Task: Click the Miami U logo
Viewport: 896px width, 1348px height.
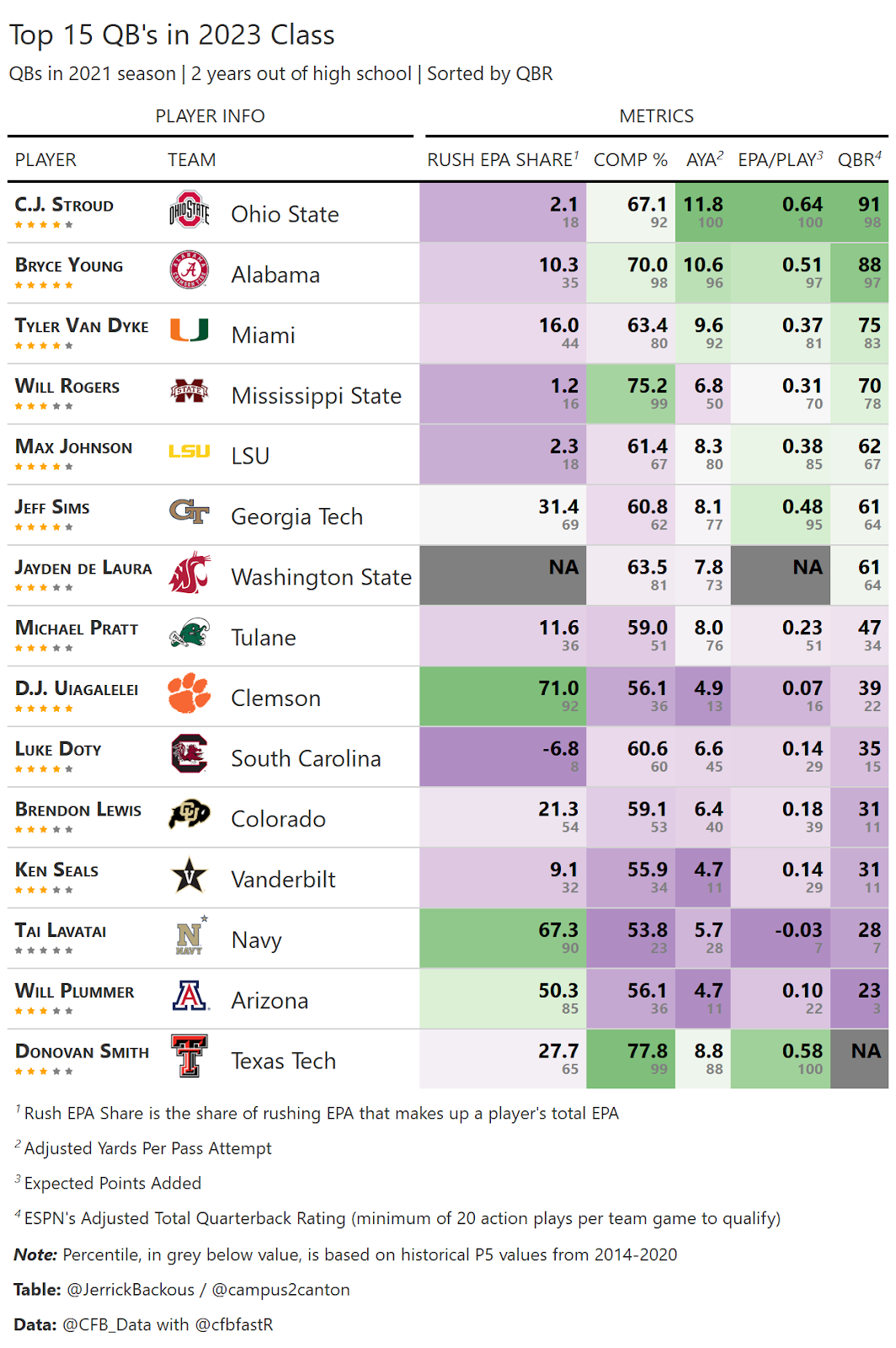Action: pos(189,330)
